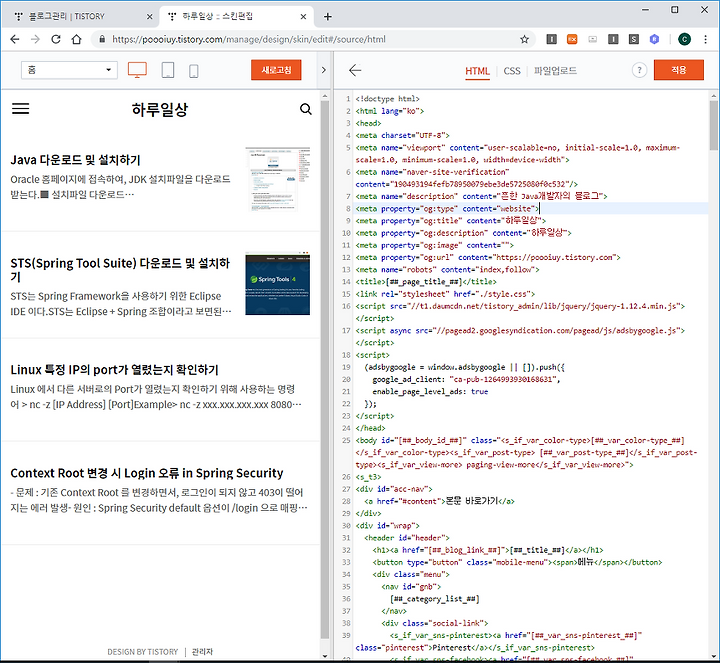Switch preview to mobile phone view
The image size is (720, 663).
[x=194, y=71]
